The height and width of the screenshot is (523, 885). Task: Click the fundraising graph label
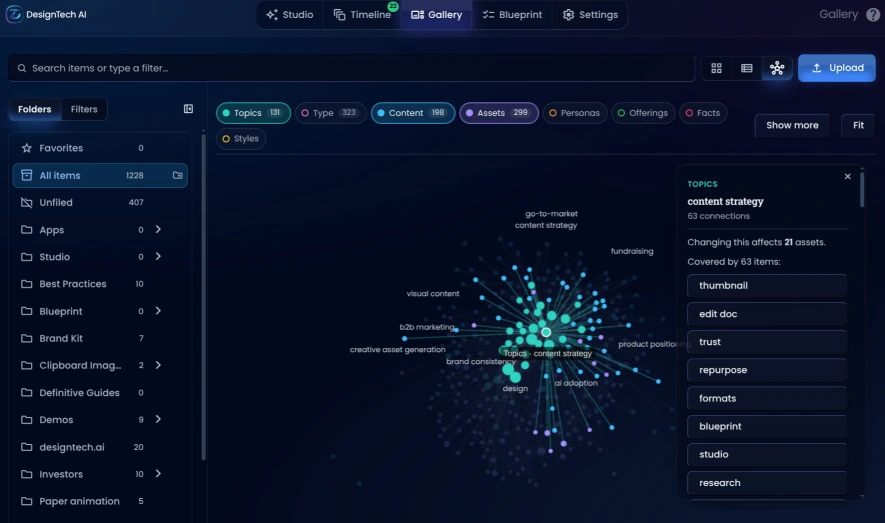tap(632, 251)
